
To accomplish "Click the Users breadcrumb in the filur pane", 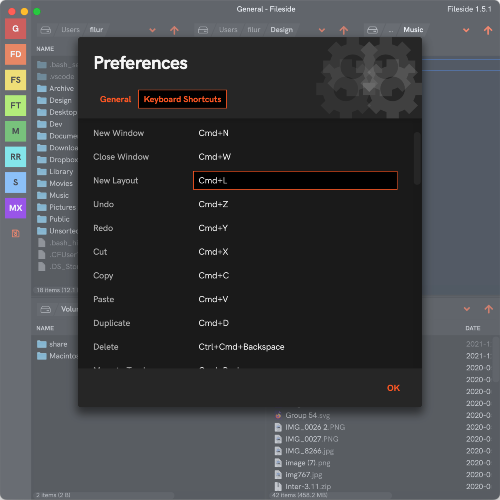I will point(70,30).
